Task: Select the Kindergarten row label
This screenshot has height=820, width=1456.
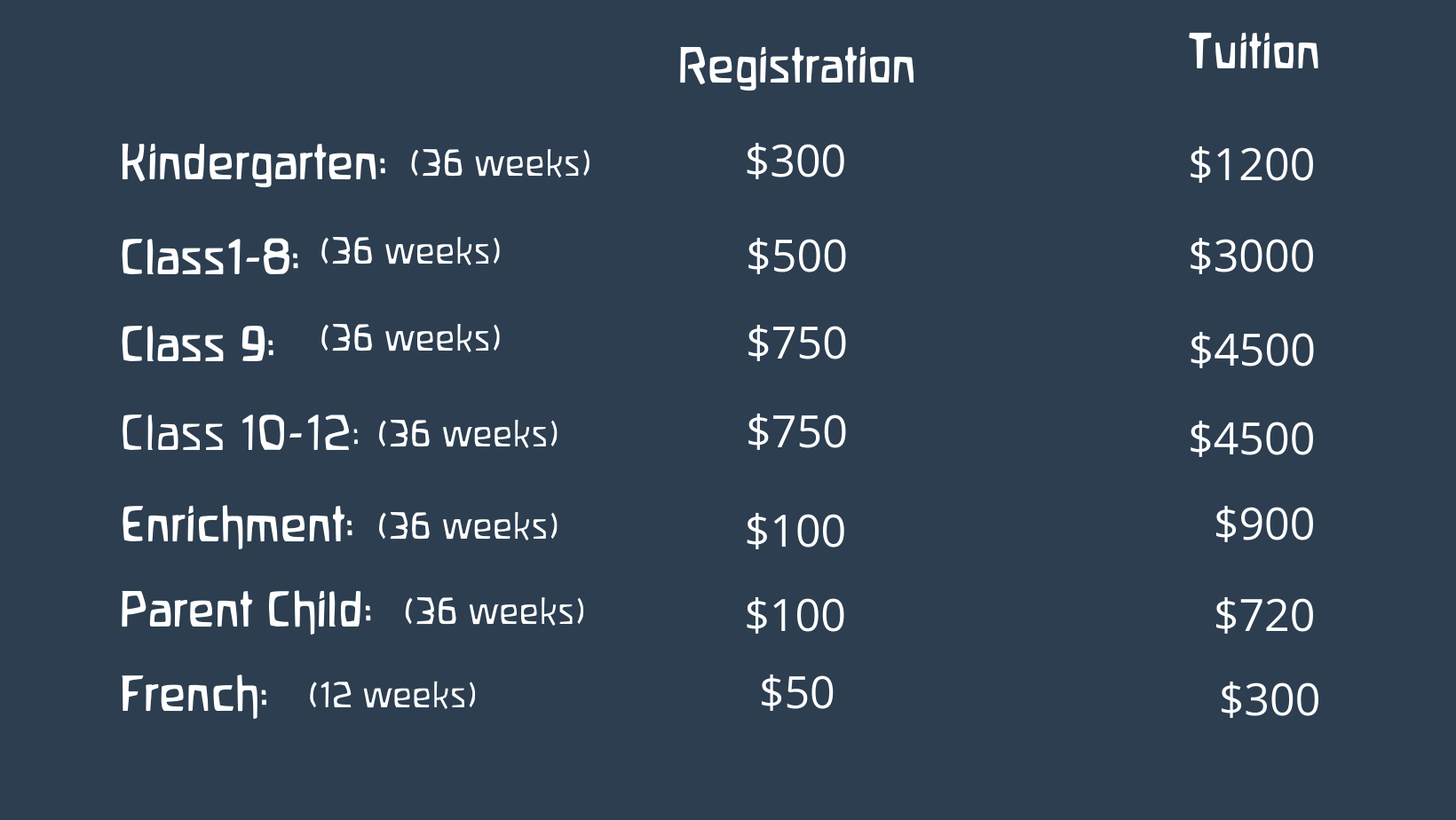Action: (x=253, y=163)
